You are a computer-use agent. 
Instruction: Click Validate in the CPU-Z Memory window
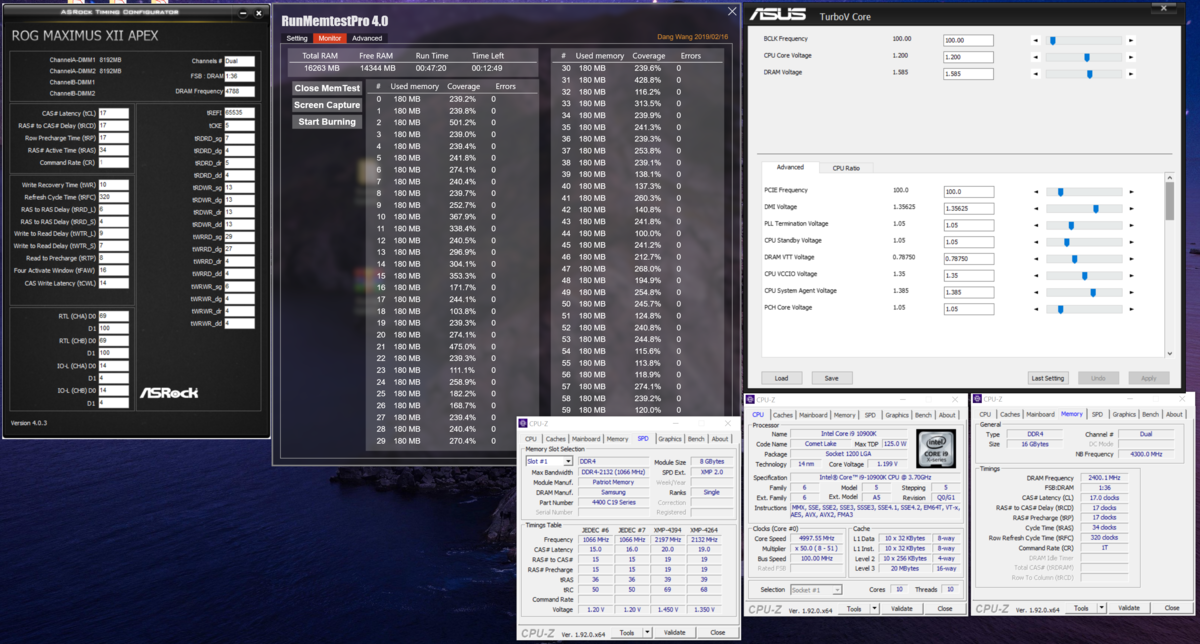pos(1129,608)
